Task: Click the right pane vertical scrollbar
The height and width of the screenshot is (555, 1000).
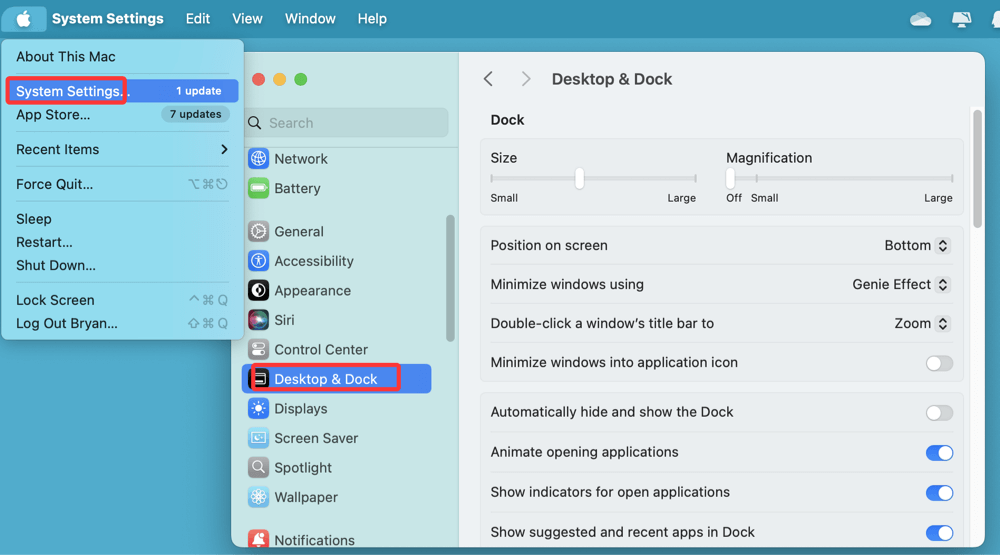Action: pyautogui.click(x=977, y=169)
